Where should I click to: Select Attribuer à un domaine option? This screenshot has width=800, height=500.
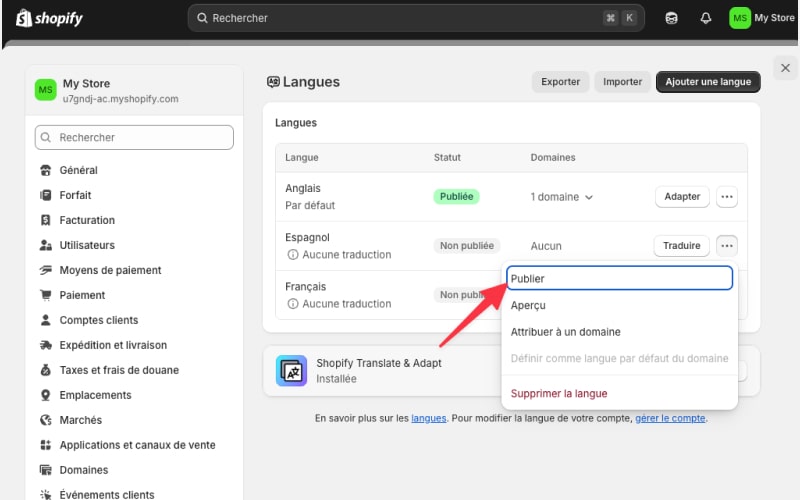(x=565, y=332)
